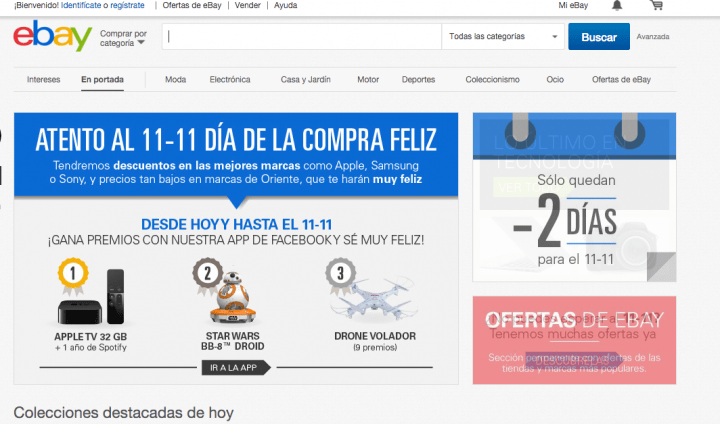Open Ofertas de eBay top bar link
The width and height of the screenshot is (720, 424).
tap(192, 6)
